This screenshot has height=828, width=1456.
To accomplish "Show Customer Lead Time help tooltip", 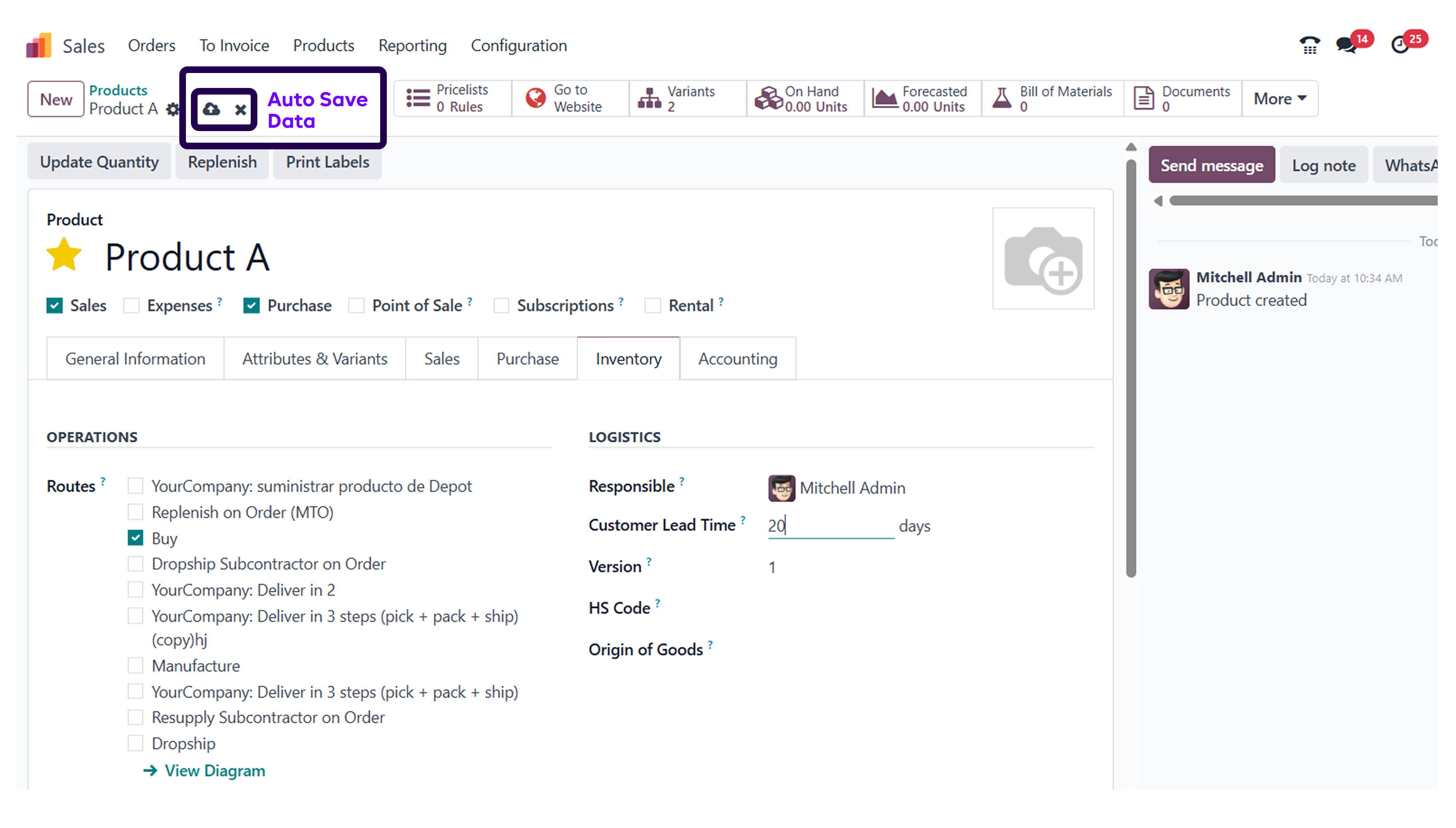I will [x=743, y=520].
